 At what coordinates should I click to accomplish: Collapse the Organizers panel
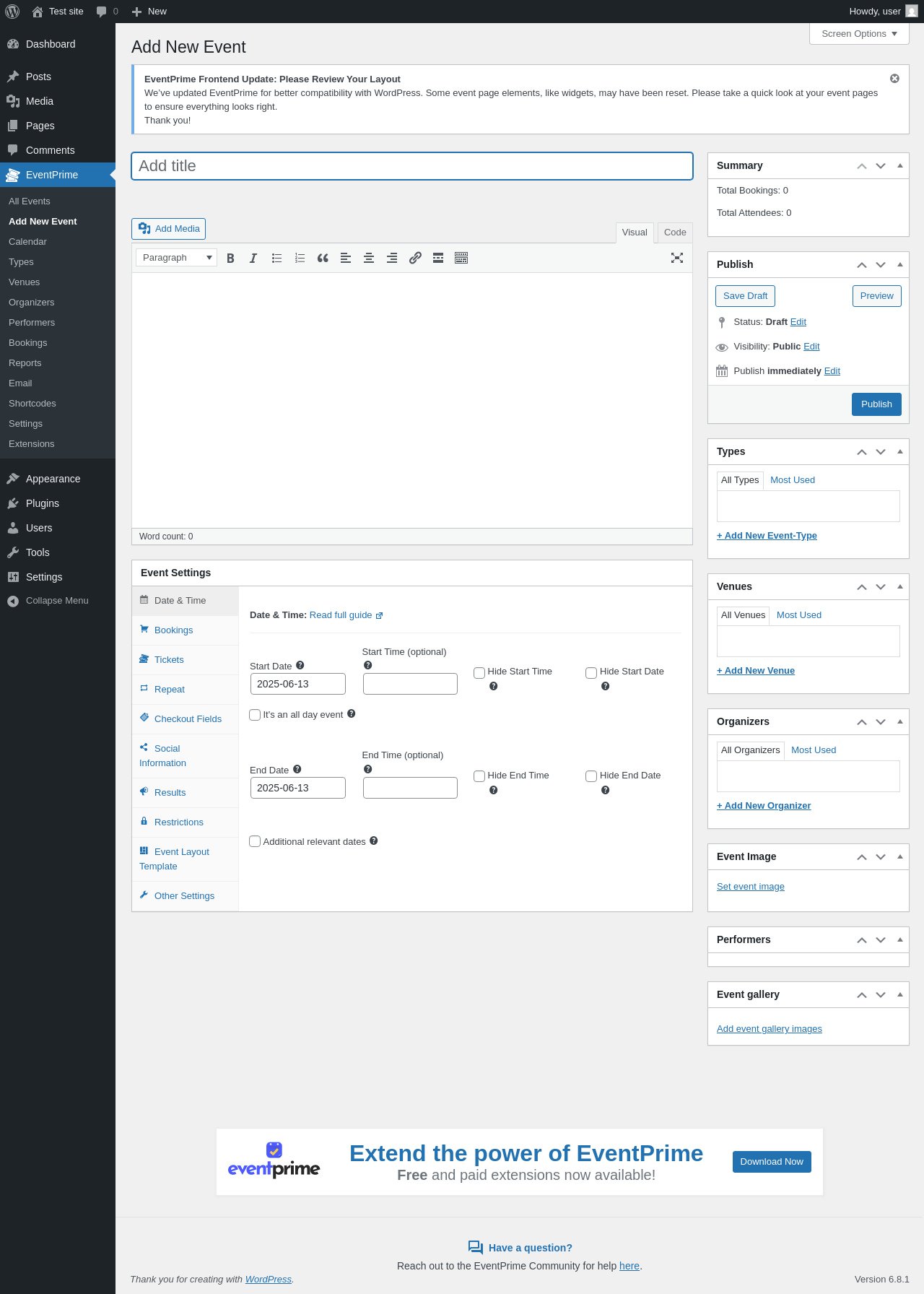point(900,721)
